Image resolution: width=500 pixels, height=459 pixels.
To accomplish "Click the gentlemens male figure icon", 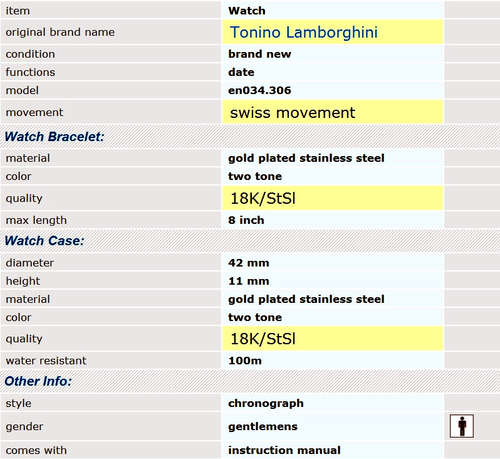I will pyautogui.click(x=462, y=426).
